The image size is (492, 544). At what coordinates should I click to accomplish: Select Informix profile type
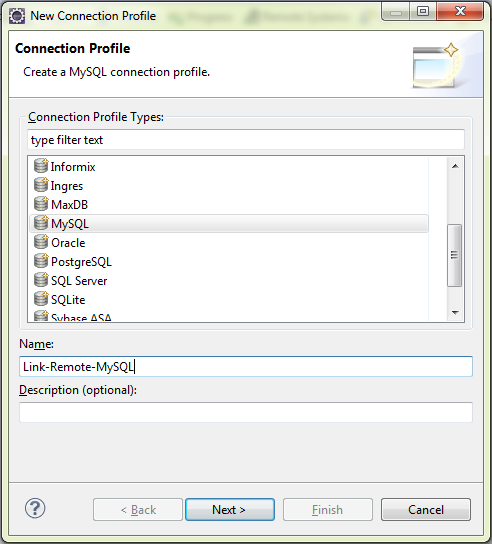coord(73,167)
